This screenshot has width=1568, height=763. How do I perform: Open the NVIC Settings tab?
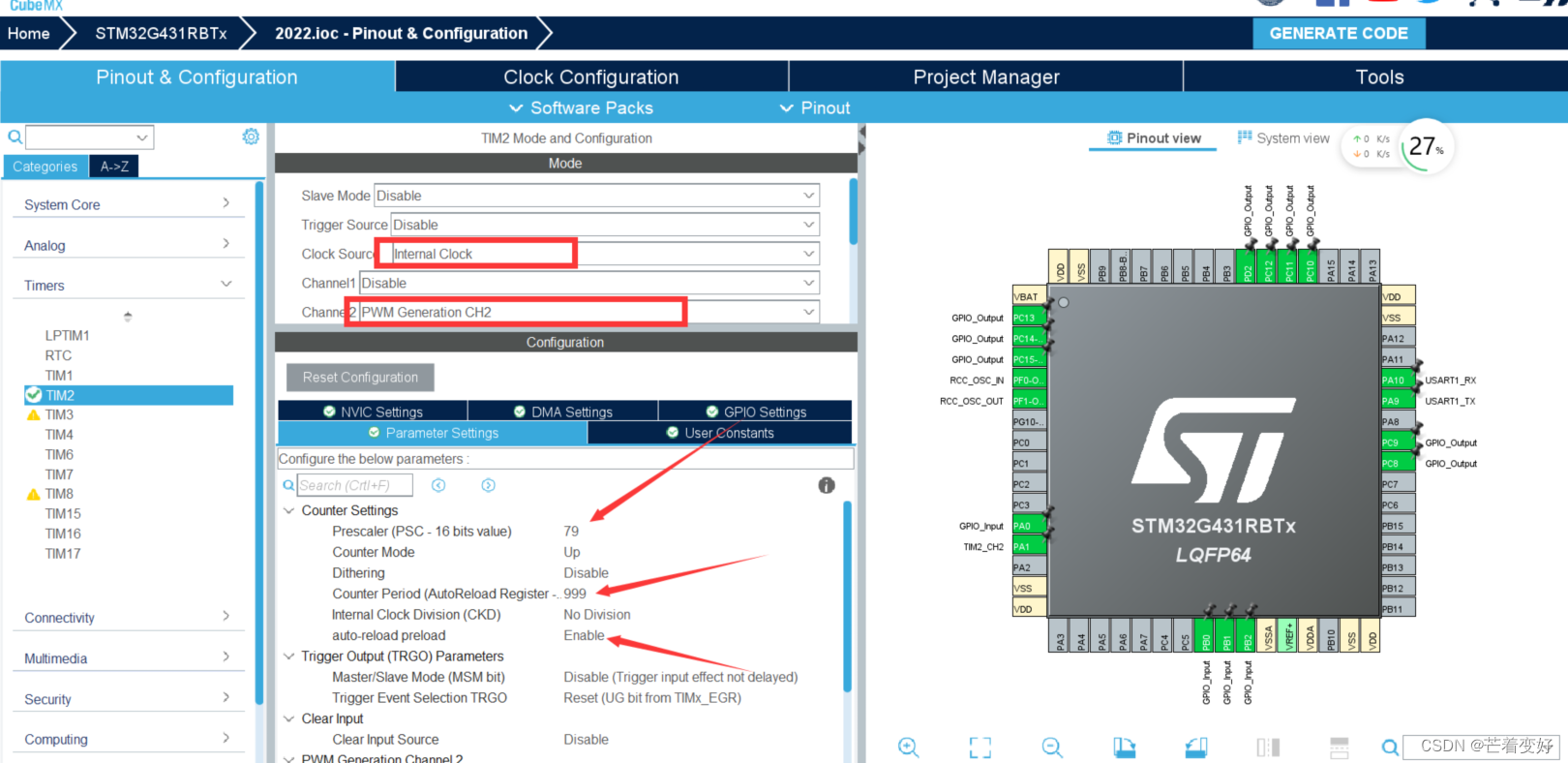pos(373,412)
